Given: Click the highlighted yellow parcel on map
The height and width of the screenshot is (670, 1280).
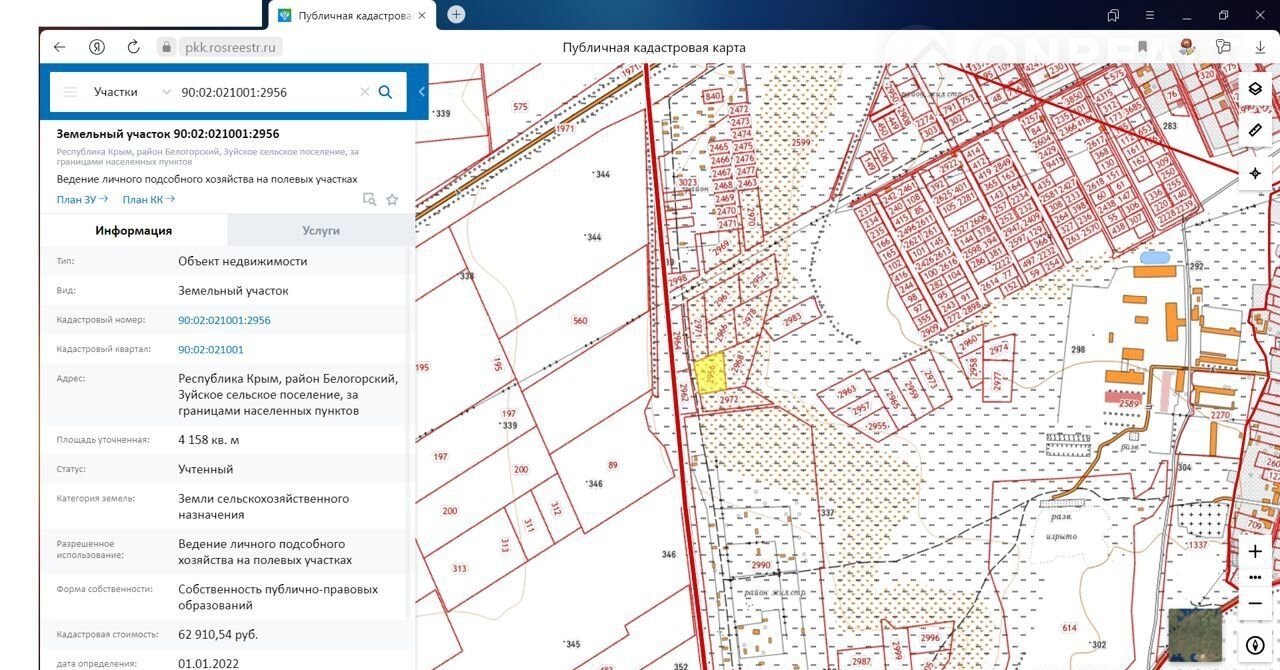Looking at the screenshot, I should [709, 372].
